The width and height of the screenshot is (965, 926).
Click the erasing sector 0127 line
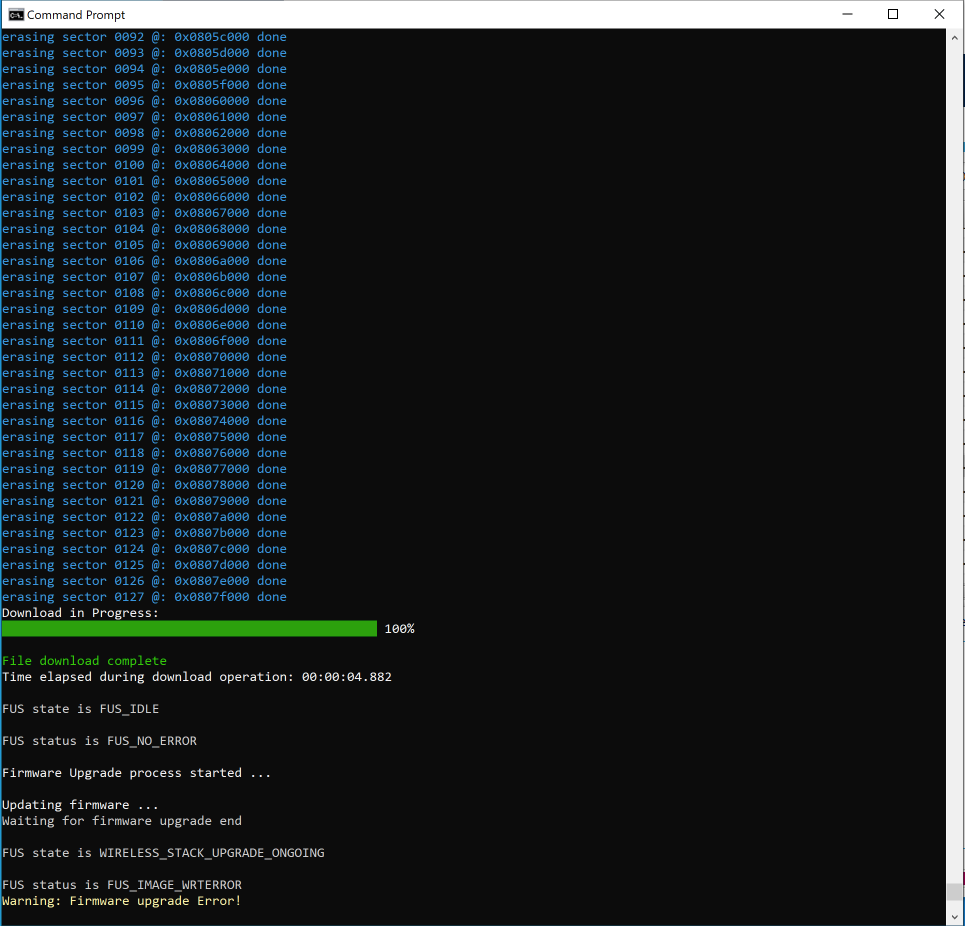[x=144, y=597]
